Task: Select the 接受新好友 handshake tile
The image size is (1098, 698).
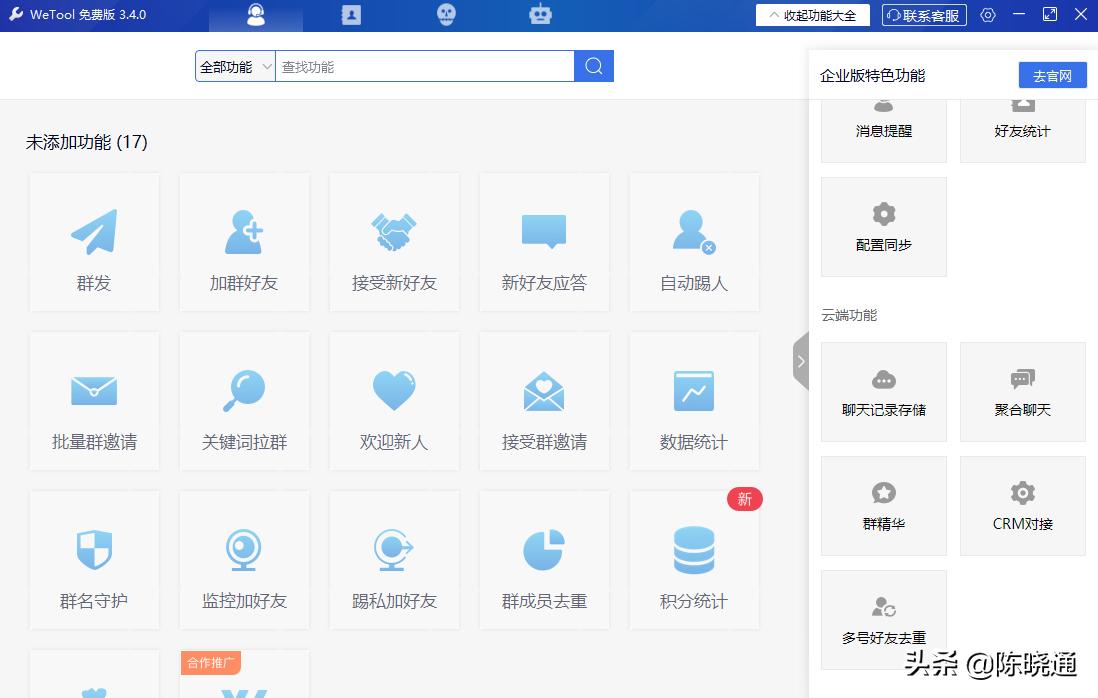Action: tap(394, 242)
